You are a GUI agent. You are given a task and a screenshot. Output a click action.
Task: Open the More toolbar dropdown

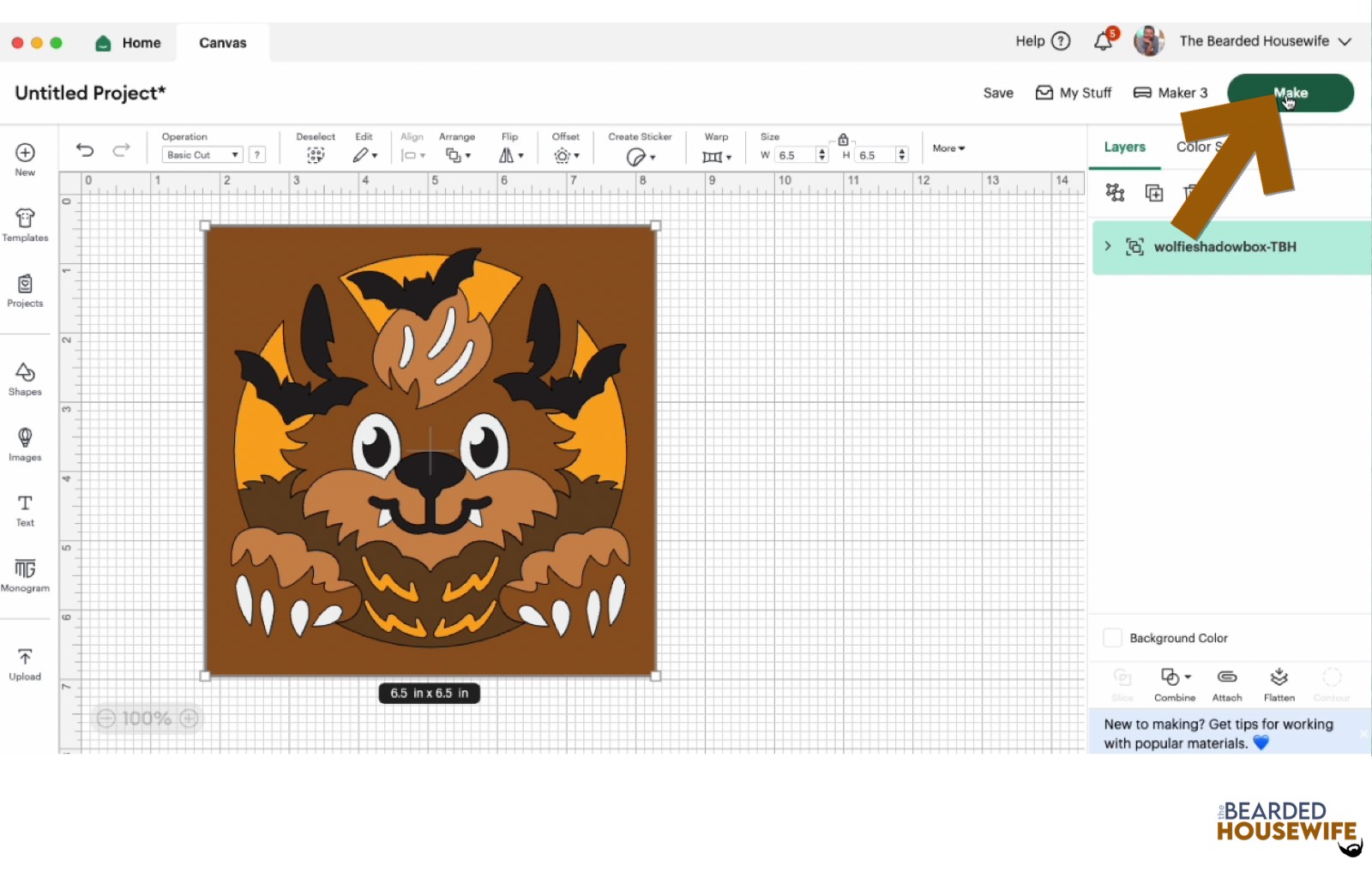tap(948, 148)
